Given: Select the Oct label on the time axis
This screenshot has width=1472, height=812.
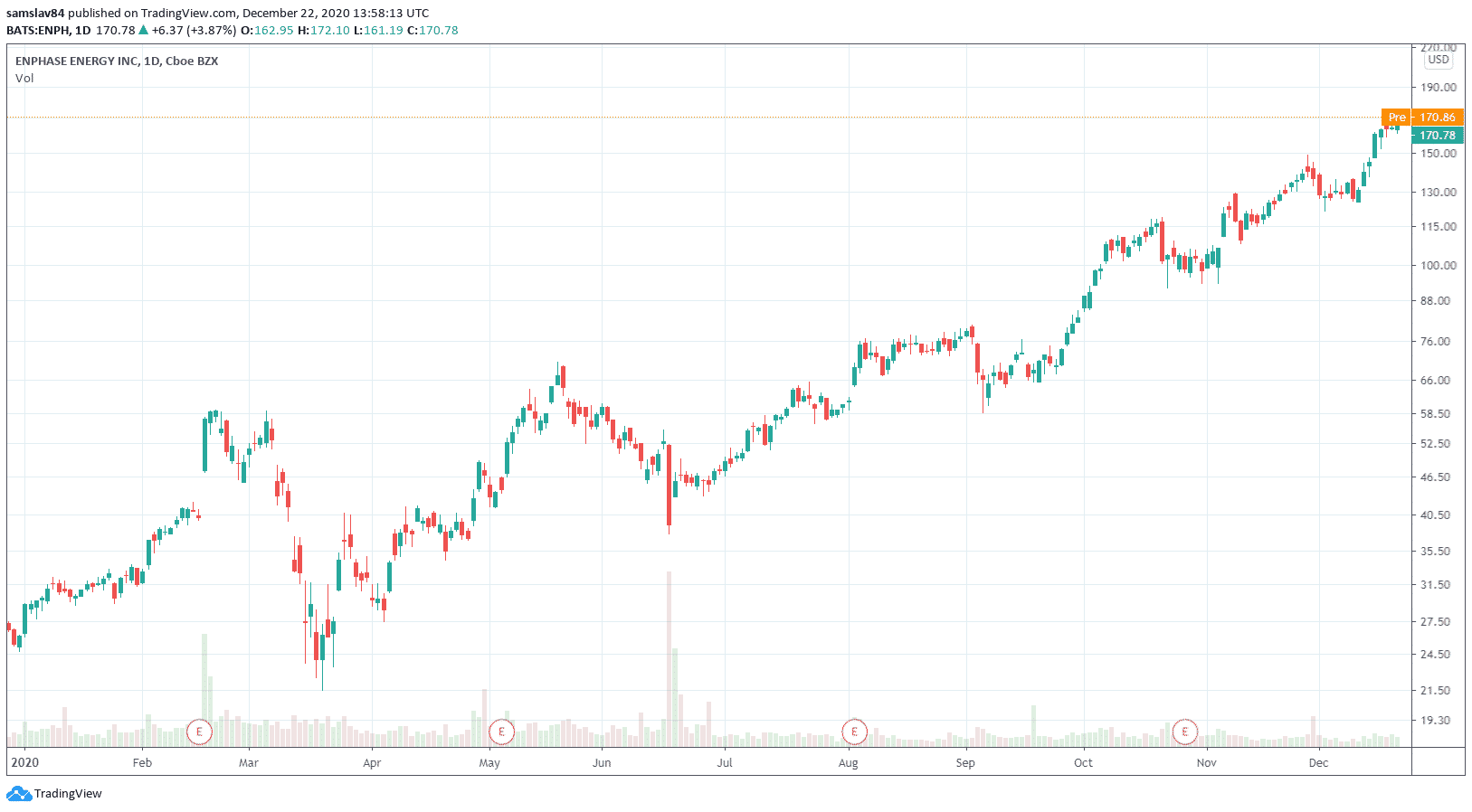Looking at the screenshot, I should [1083, 762].
